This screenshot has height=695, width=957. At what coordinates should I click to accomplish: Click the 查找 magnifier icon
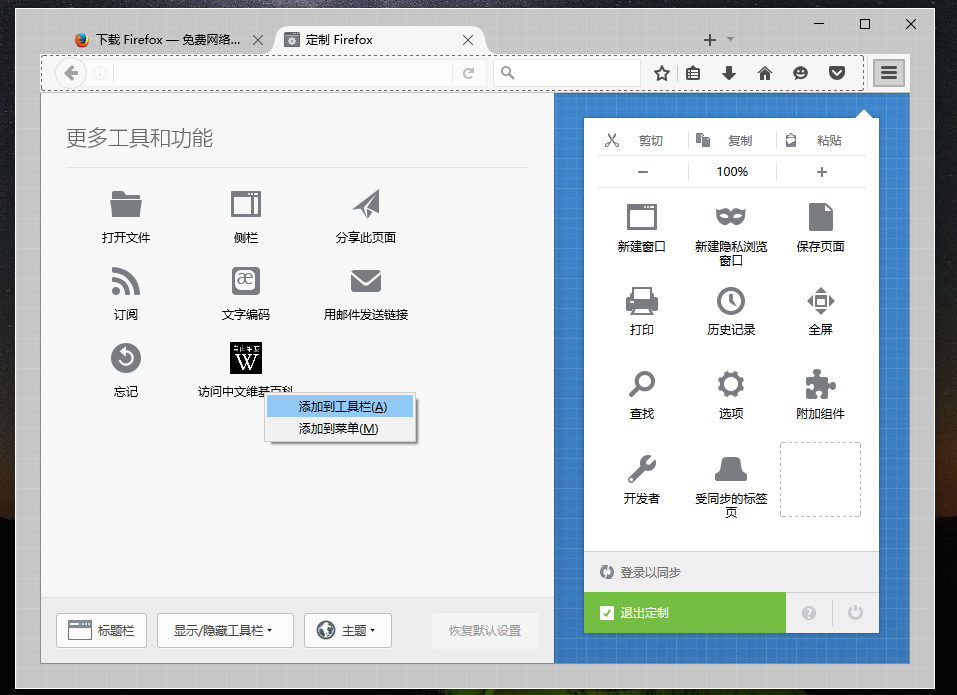tap(641, 384)
